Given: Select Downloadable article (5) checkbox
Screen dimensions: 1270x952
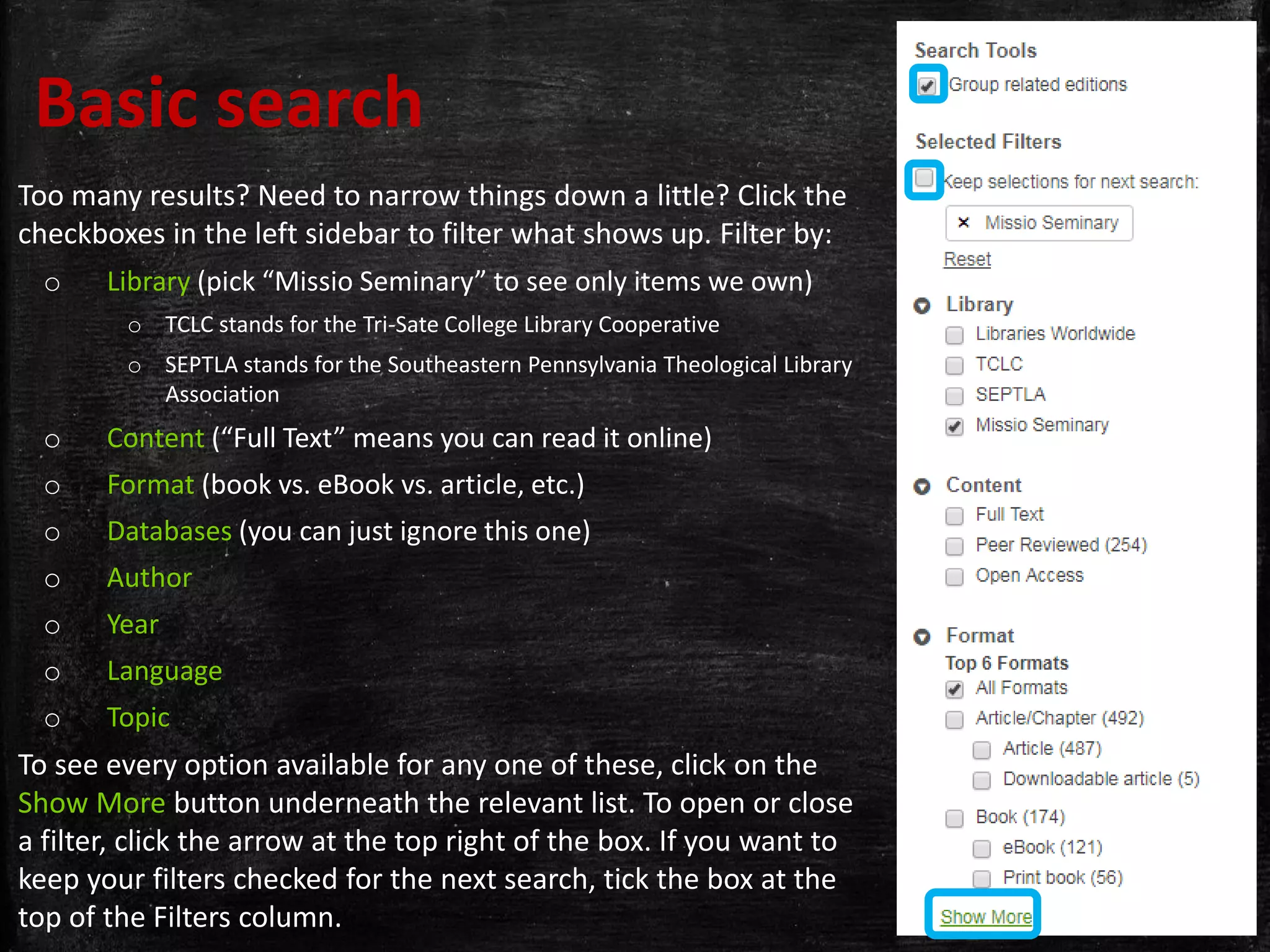Looking at the screenshot, I should pyautogui.click(x=982, y=780).
